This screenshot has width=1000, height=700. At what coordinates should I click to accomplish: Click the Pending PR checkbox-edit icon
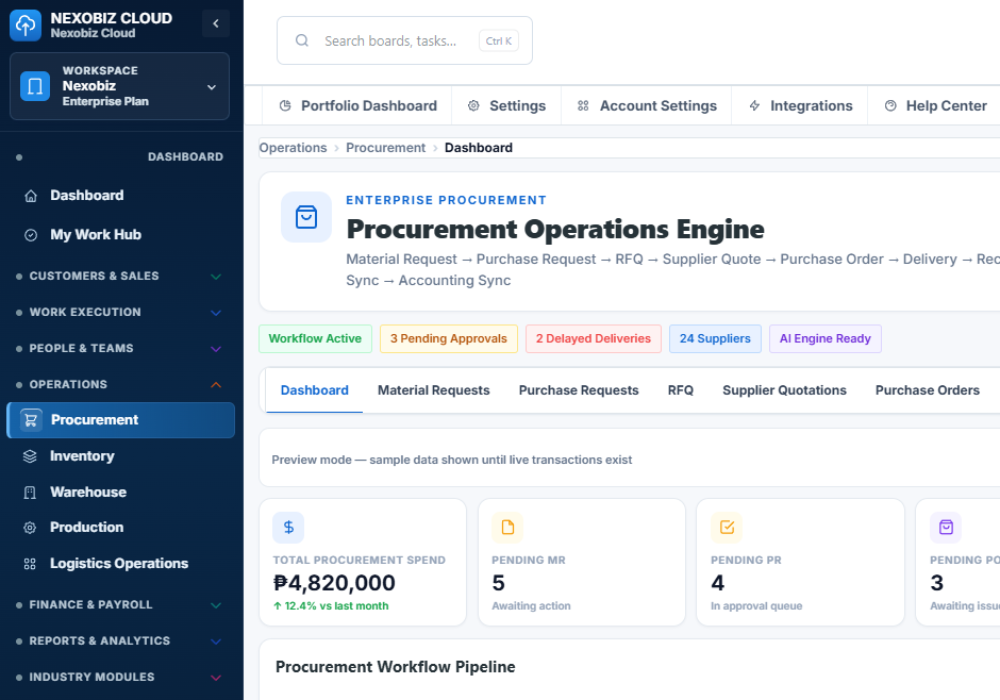click(727, 527)
